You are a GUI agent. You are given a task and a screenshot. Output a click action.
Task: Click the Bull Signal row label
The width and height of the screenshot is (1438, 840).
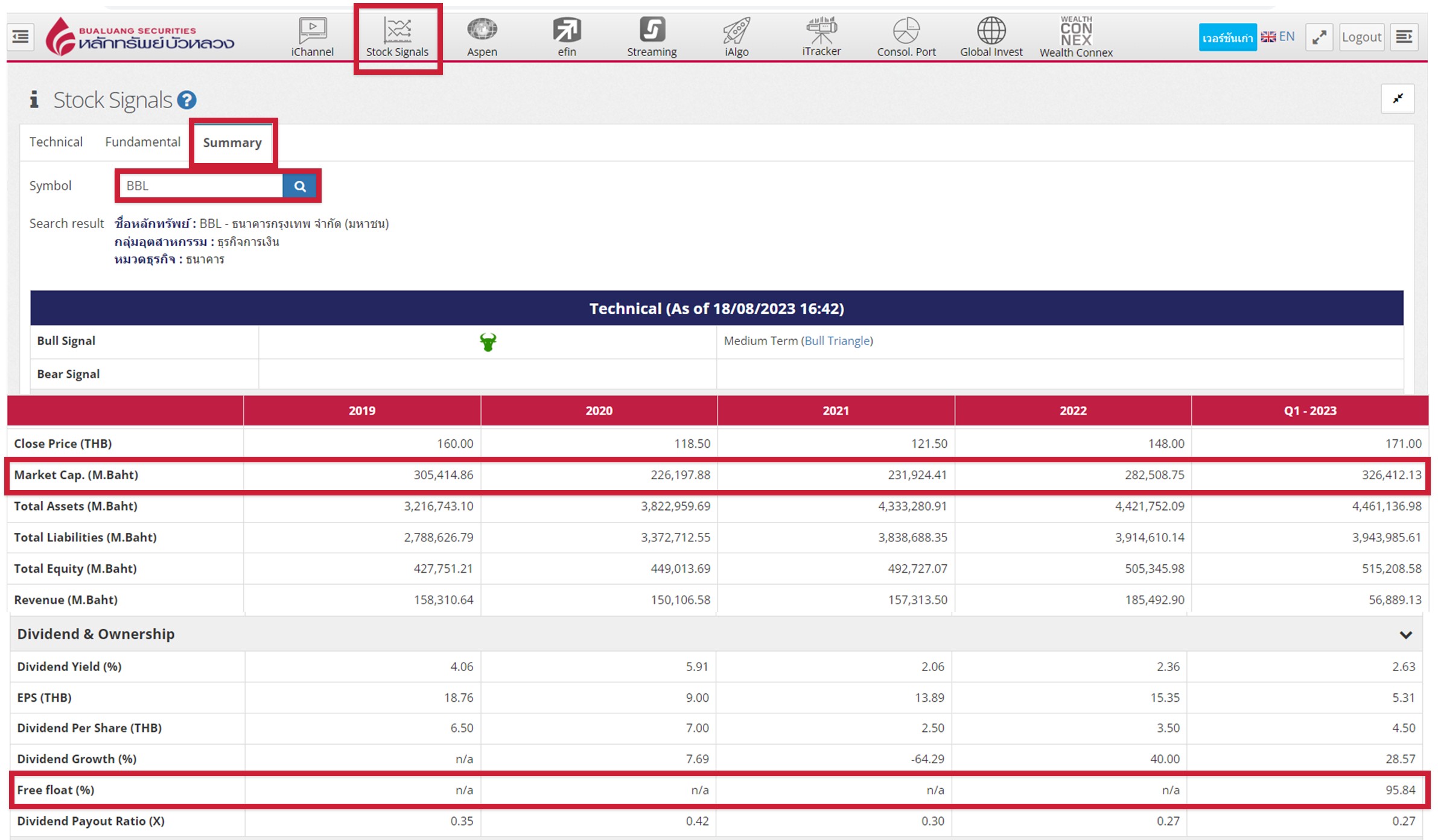tap(66, 341)
